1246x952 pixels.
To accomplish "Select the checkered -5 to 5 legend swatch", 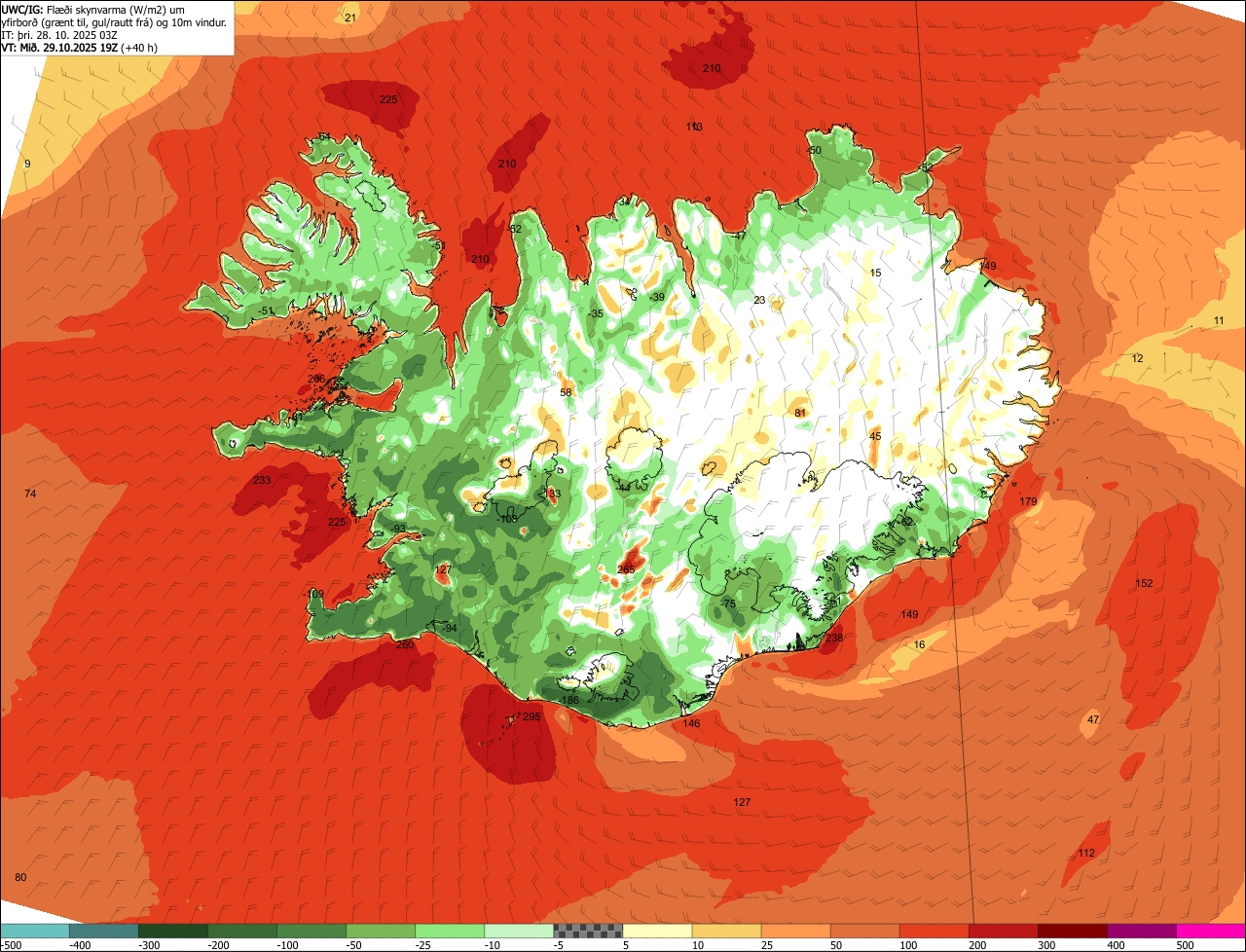I will click(x=588, y=931).
